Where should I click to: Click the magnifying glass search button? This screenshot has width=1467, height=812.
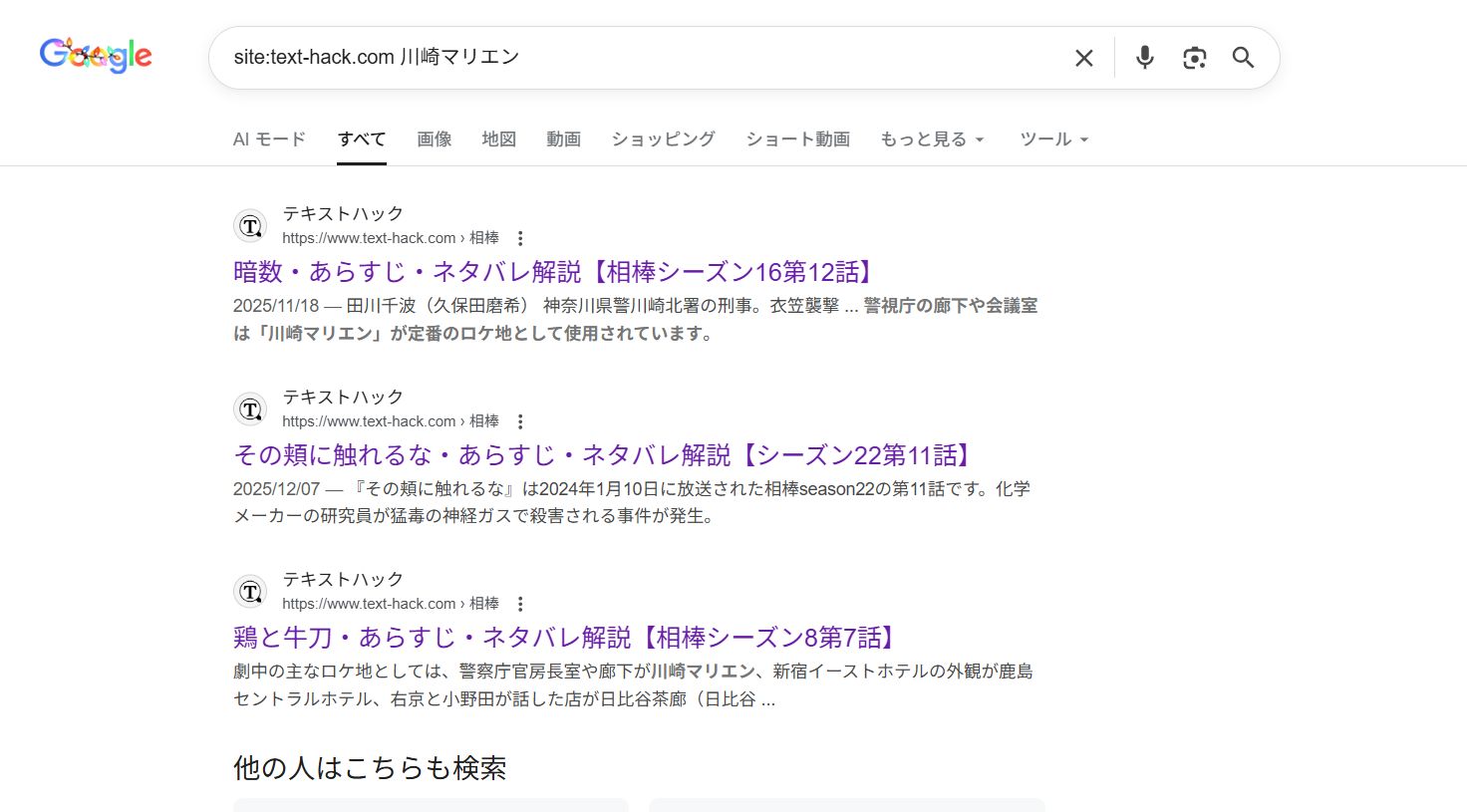1243,58
